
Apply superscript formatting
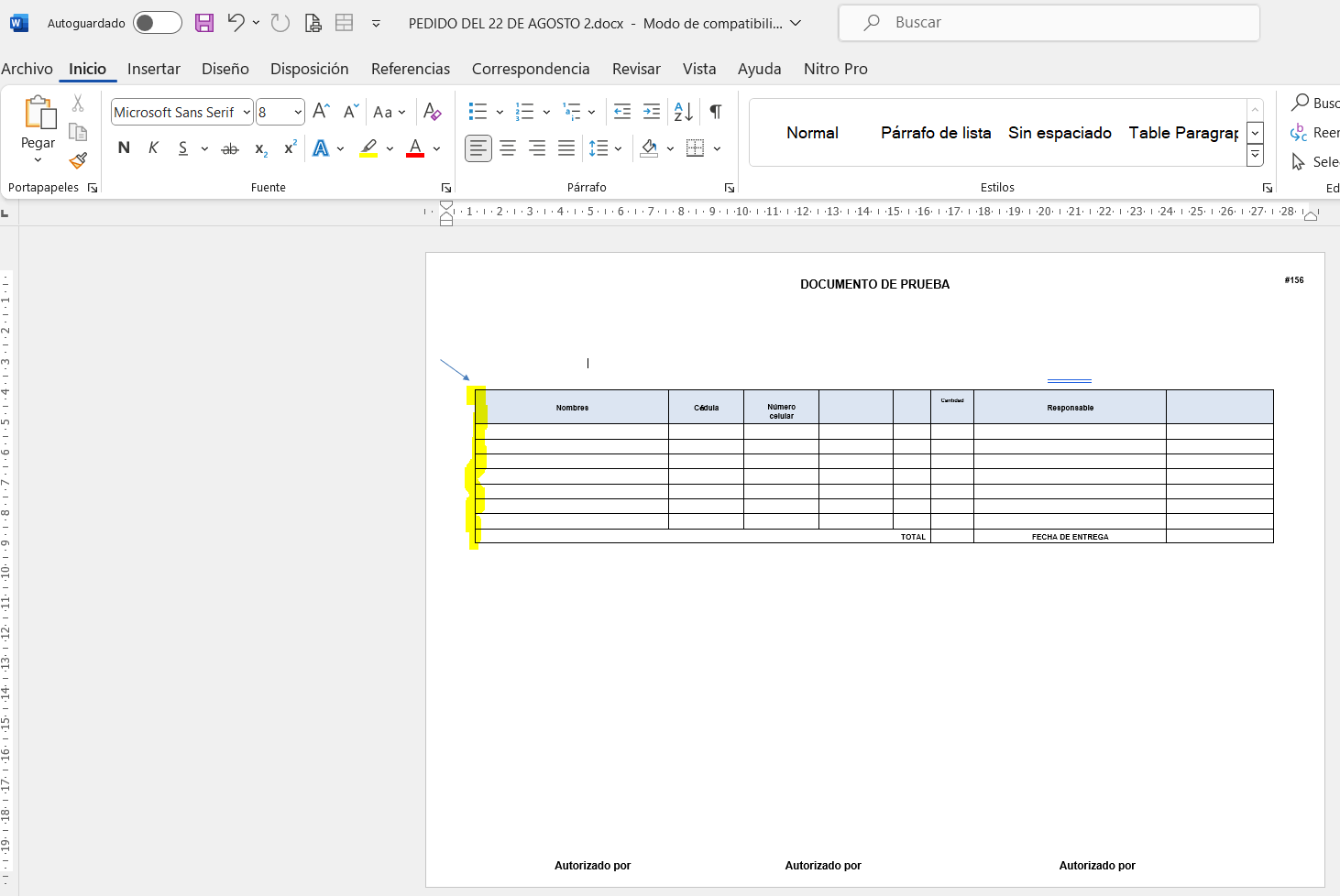point(291,148)
